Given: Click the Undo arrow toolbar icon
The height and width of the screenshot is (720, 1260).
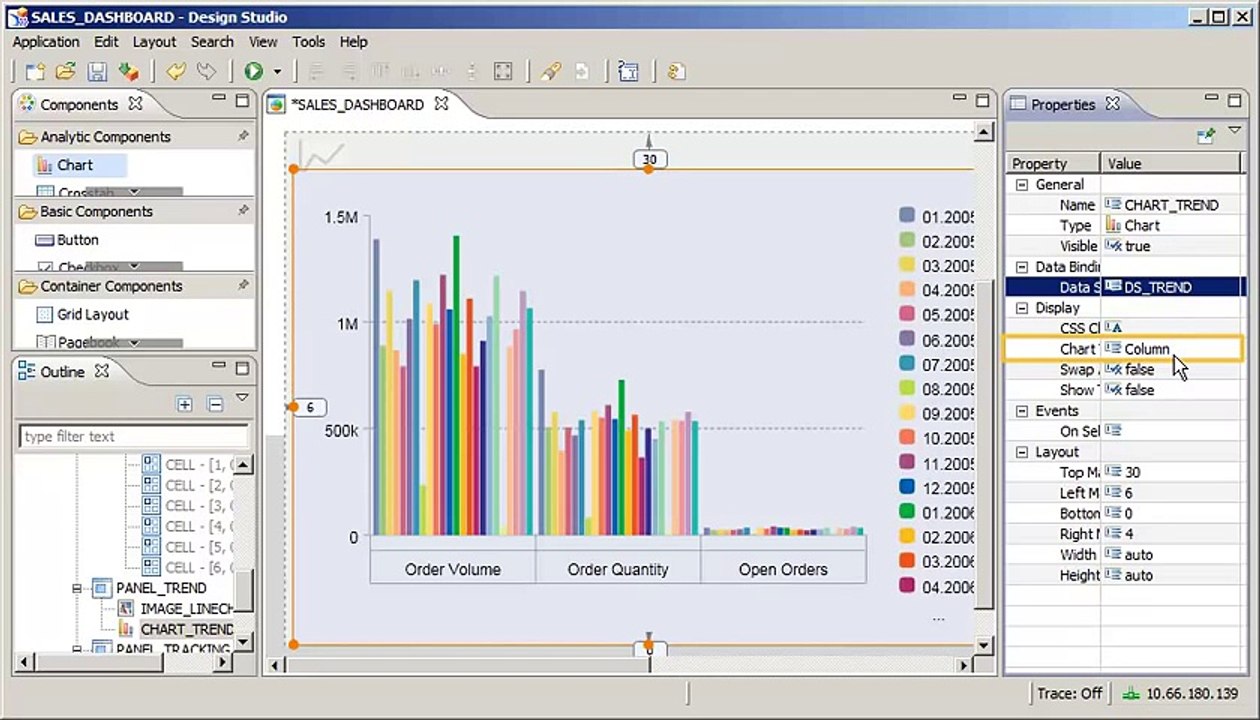Looking at the screenshot, I should click(x=176, y=71).
